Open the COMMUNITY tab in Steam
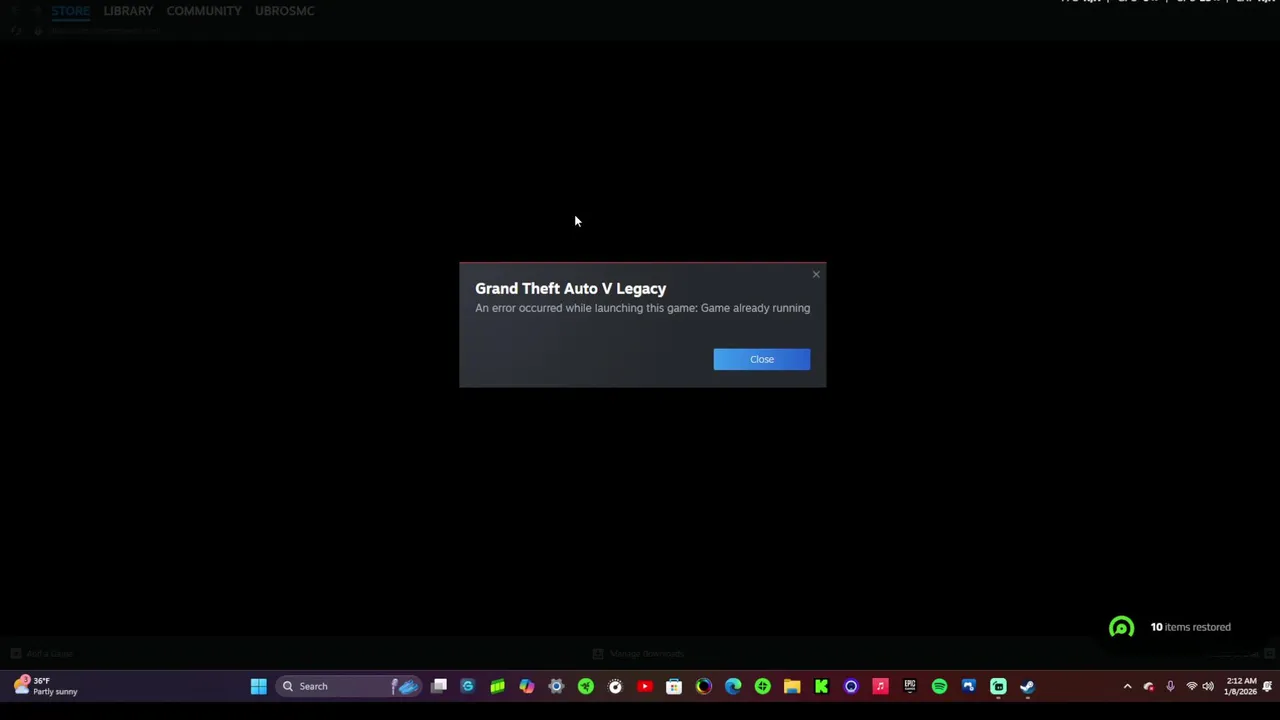Screen dimensions: 1280x720 tap(204, 11)
